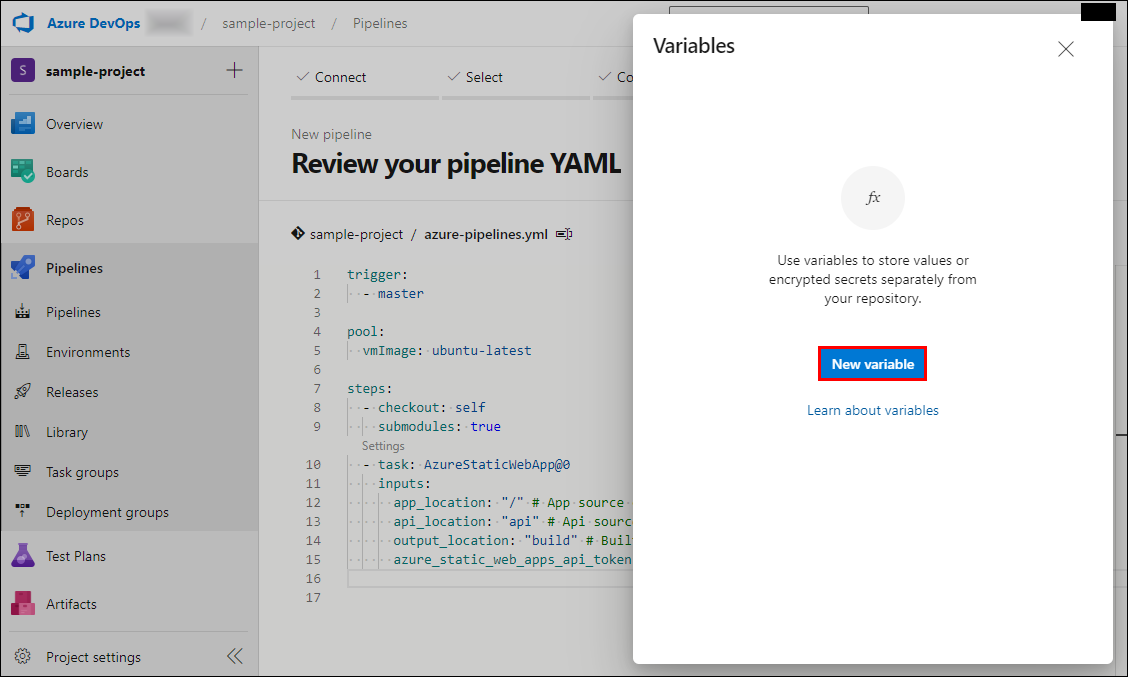Image resolution: width=1128 pixels, height=677 pixels.
Task: Select the Test Plans label in sidebar
Action: coord(76,556)
